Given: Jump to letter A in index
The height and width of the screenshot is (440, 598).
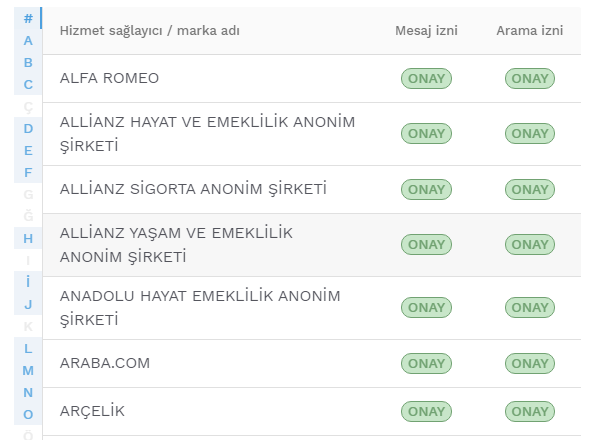Looking at the screenshot, I should pyautogui.click(x=28, y=40).
